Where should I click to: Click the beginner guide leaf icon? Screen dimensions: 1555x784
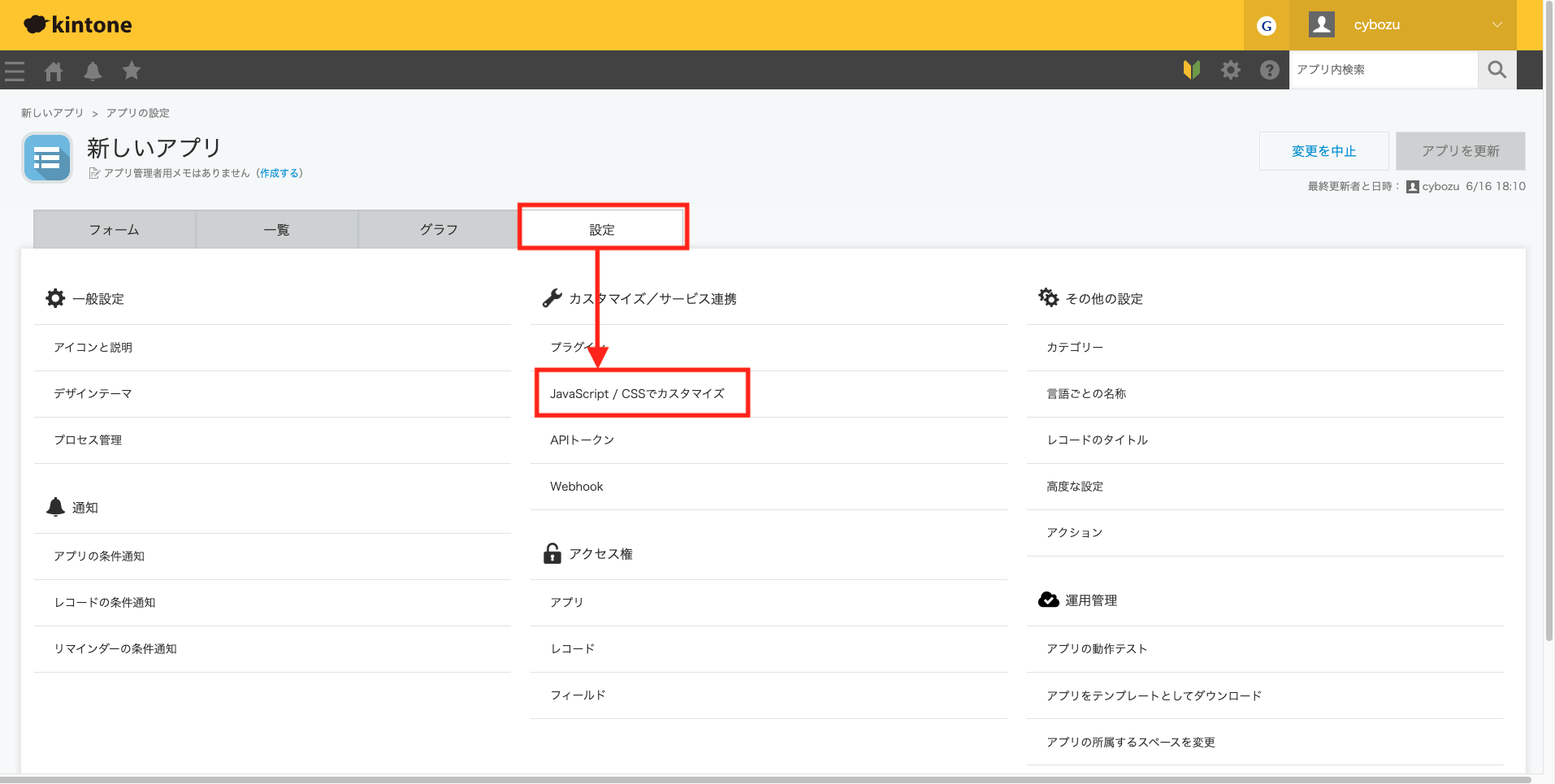1192,70
